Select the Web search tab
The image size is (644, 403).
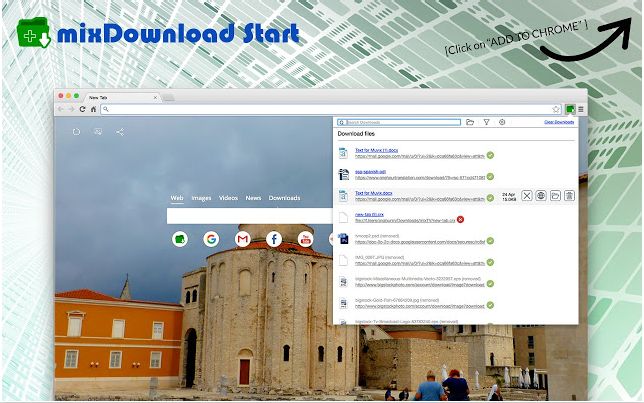(177, 198)
